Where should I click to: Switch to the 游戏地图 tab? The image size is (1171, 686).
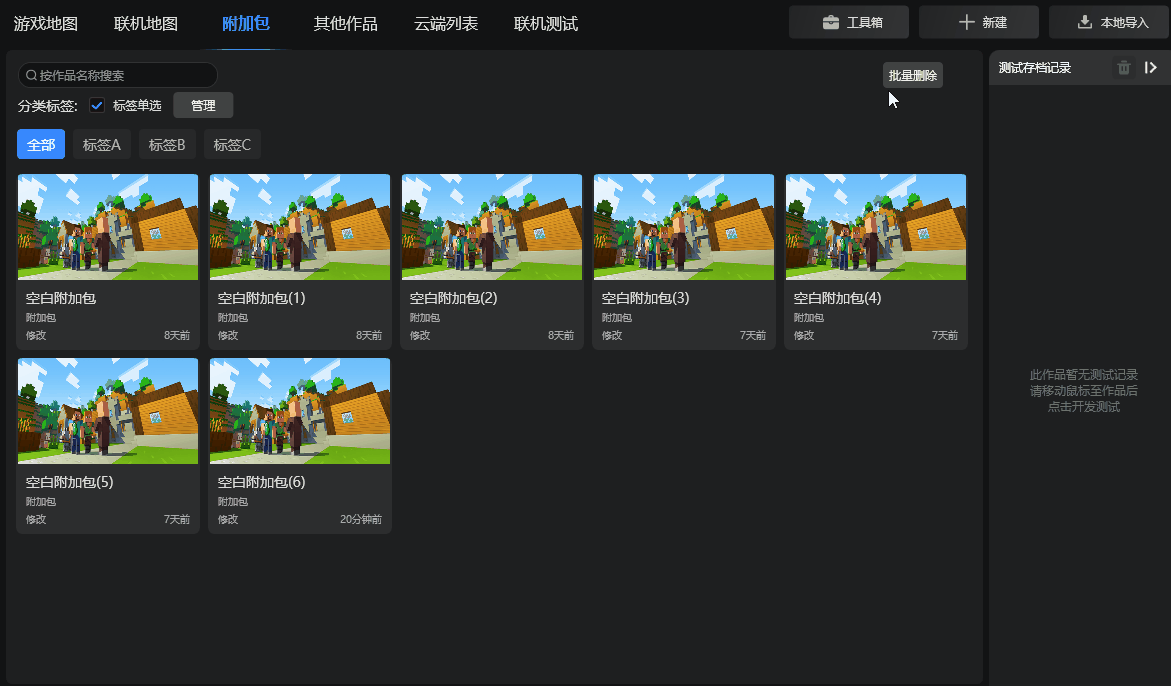coord(46,24)
